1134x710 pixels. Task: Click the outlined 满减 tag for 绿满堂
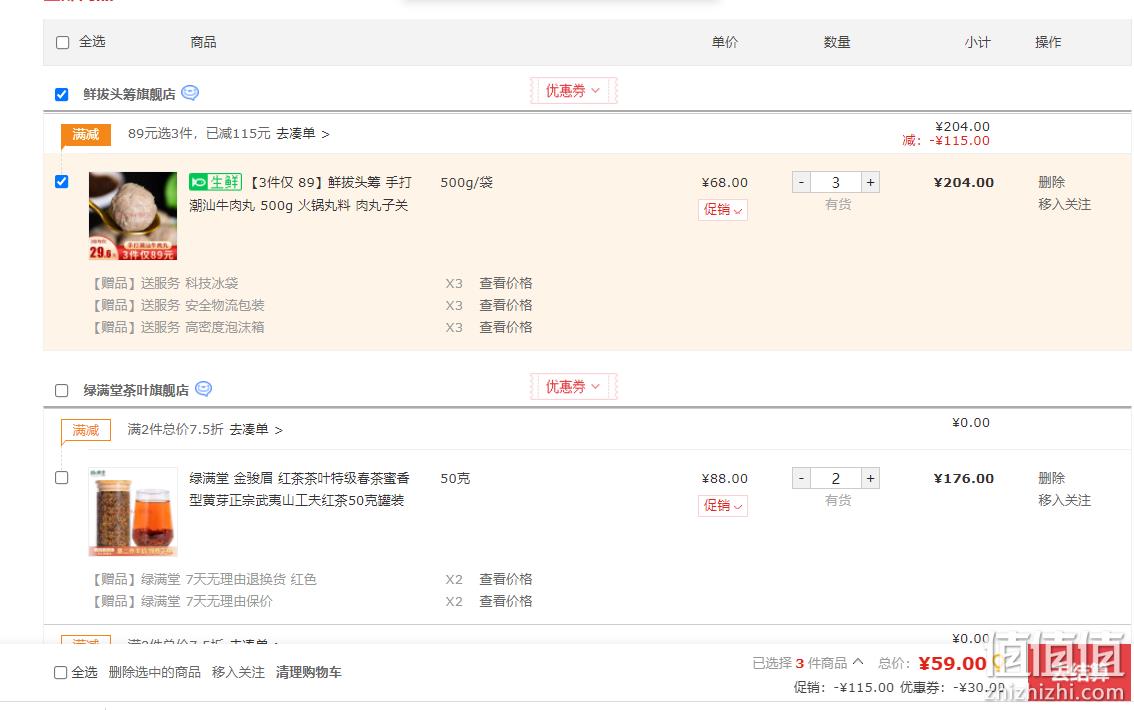click(86, 431)
